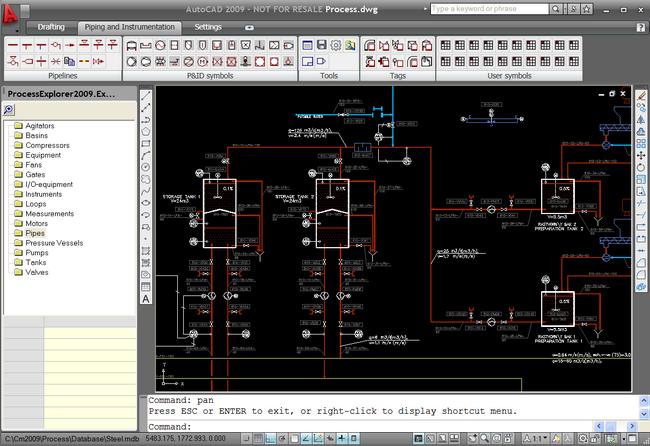Toggle Dynamic Input in status bar
The image size is (650, 446).
click(330, 438)
